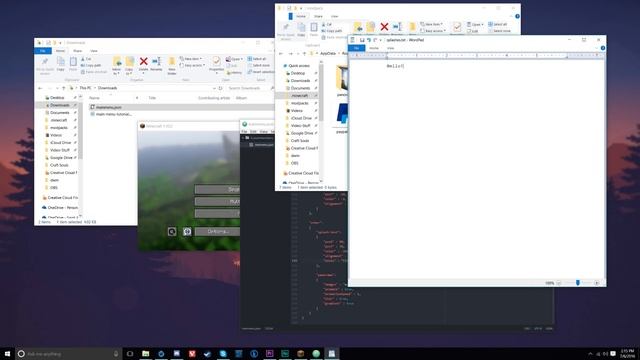Click the Paste icon in Downloads ribbon
This screenshot has width=640, height=360.
[x=73, y=64]
